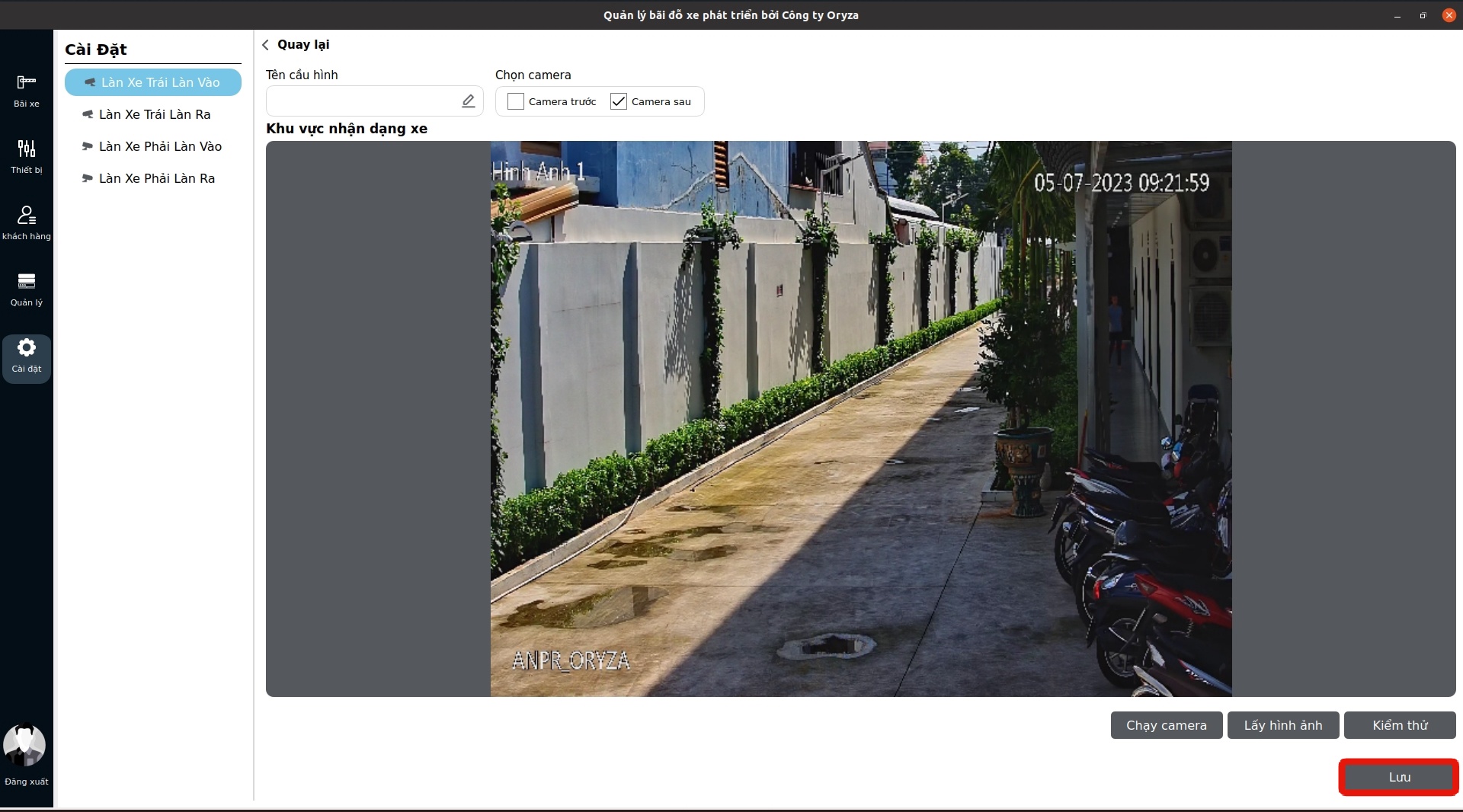The width and height of the screenshot is (1463, 812).
Task: Restore or maximize the application window
Action: pyautogui.click(x=1423, y=15)
